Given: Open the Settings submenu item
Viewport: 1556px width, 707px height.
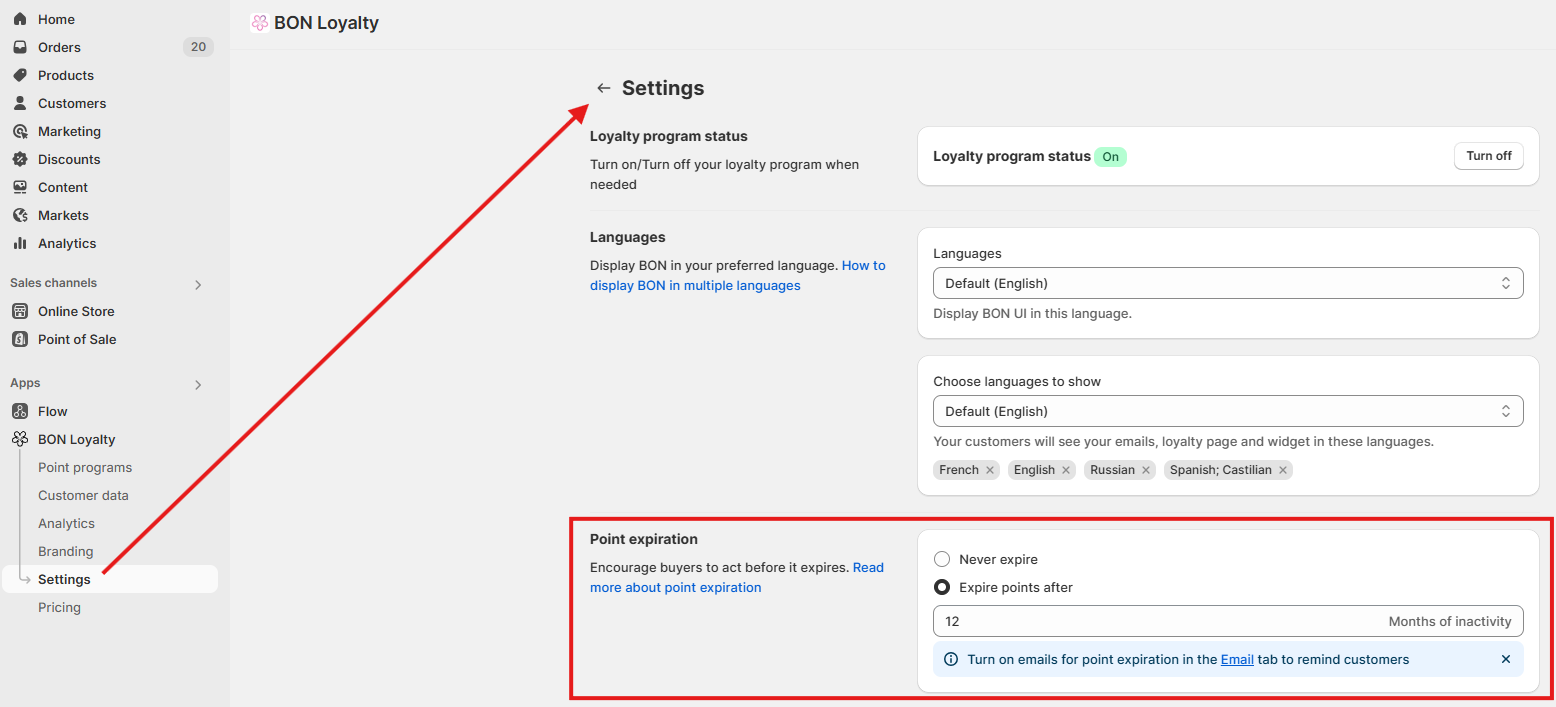Looking at the screenshot, I should [x=110, y=579].
